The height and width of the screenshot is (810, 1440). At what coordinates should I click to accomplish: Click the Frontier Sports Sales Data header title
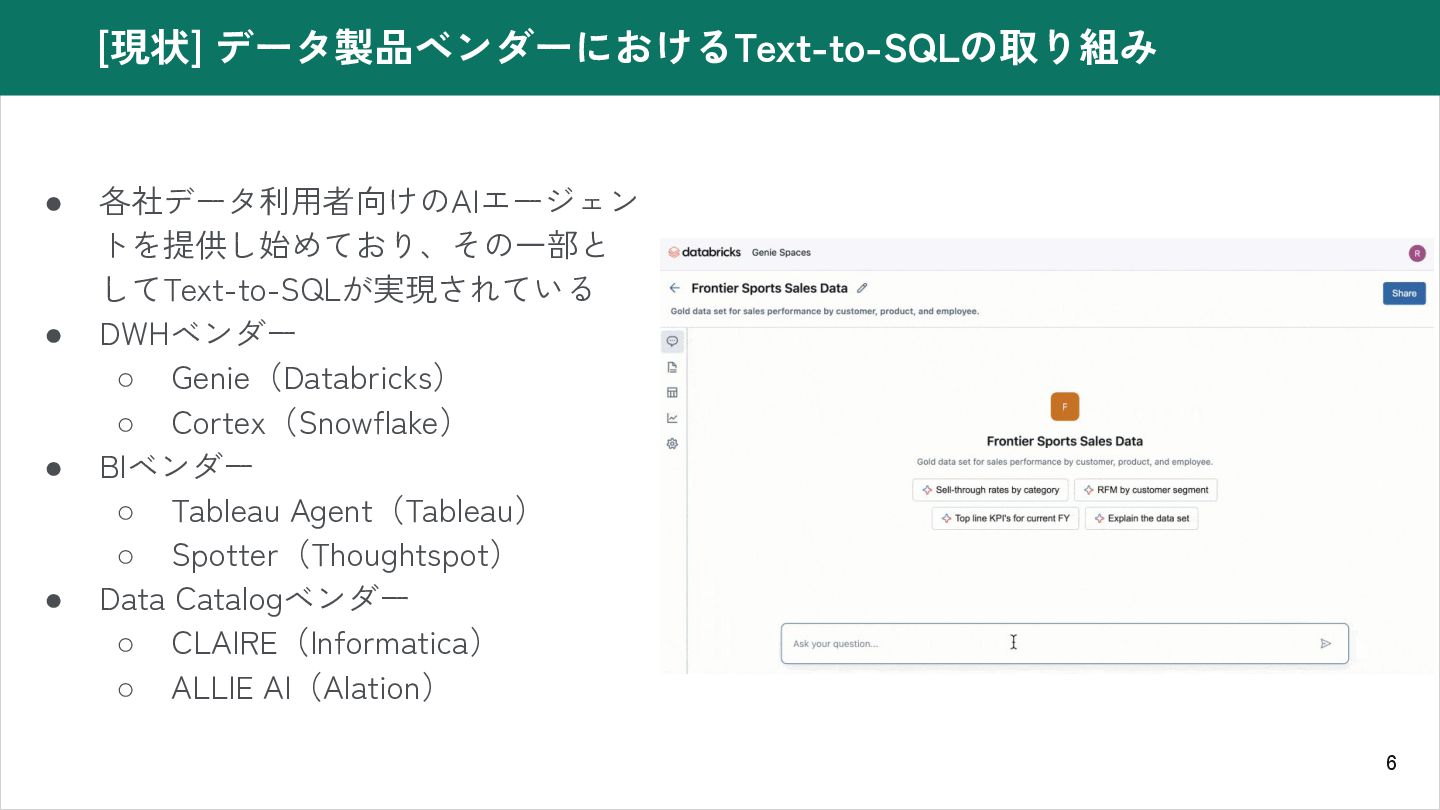(x=769, y=288)
